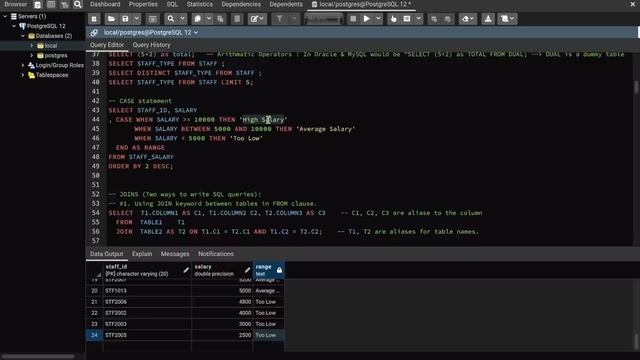Open the execute options dropdown arrow

378,19
